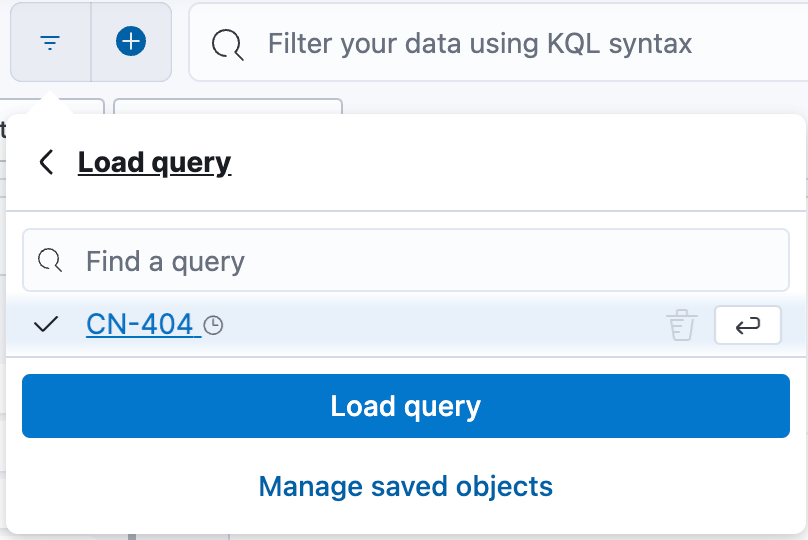Delete CN-404 with the trash icon
The width and height of the screenshot is (808, 540).
point(682,325)
